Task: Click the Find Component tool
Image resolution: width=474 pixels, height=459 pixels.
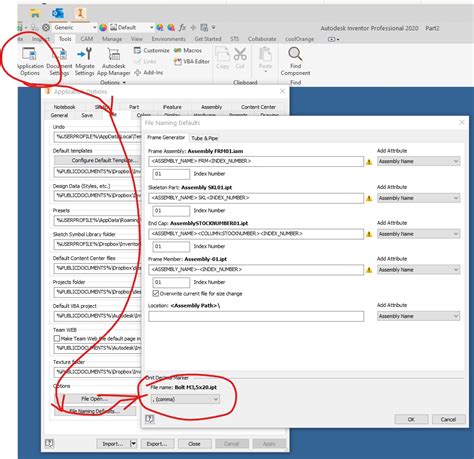Action: 295,62
